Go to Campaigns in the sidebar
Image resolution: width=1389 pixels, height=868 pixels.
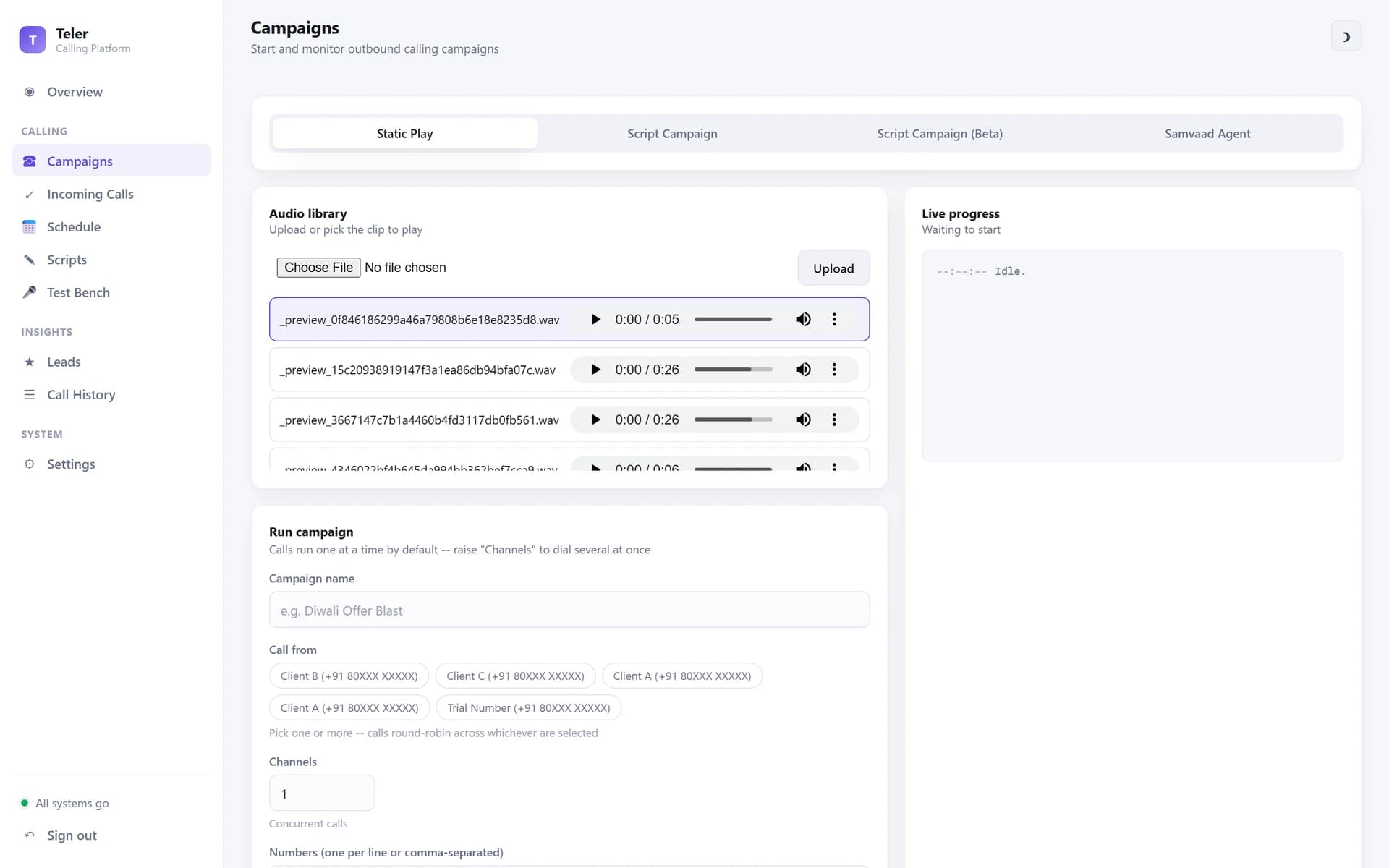pos(111,161)
